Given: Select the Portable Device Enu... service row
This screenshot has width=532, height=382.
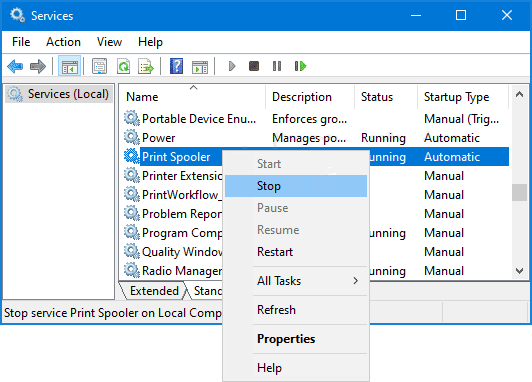Looking at the screenshot, I should tap(315, 119).
